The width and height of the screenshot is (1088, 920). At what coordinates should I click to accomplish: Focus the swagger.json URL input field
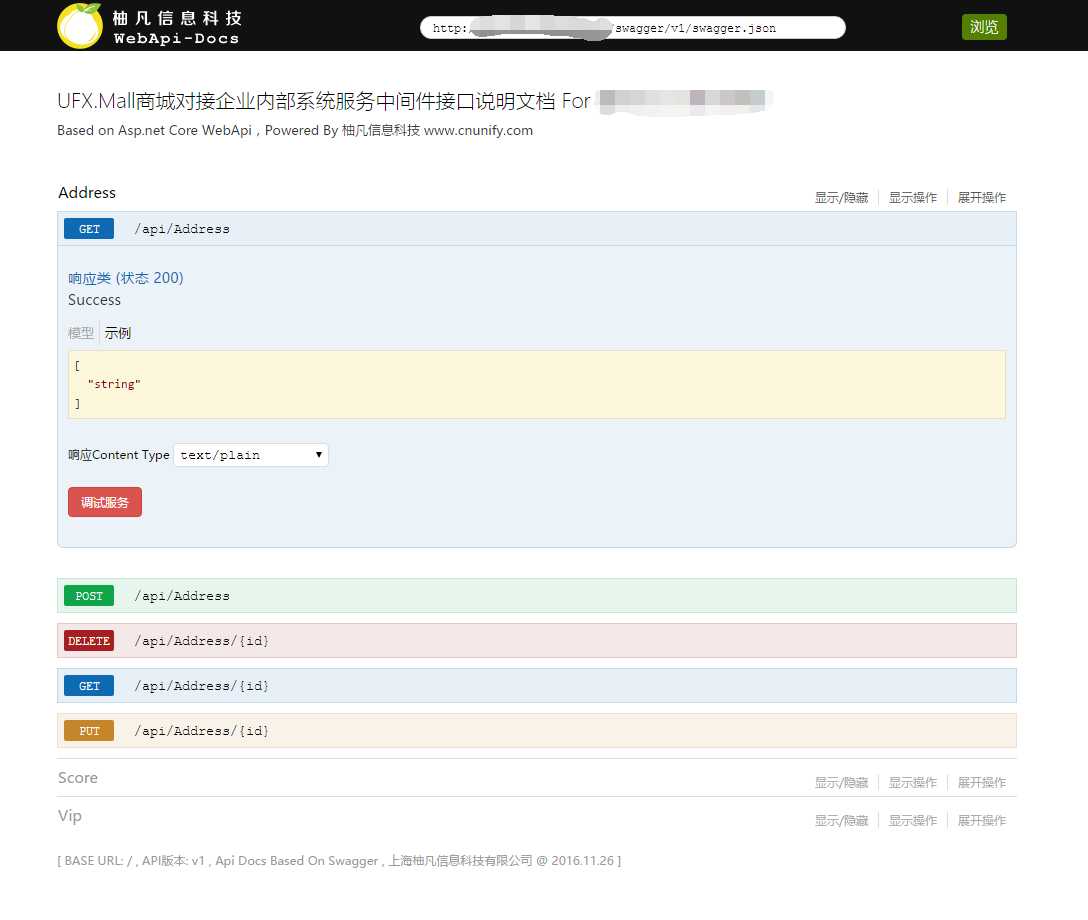(x=633, y=28)
